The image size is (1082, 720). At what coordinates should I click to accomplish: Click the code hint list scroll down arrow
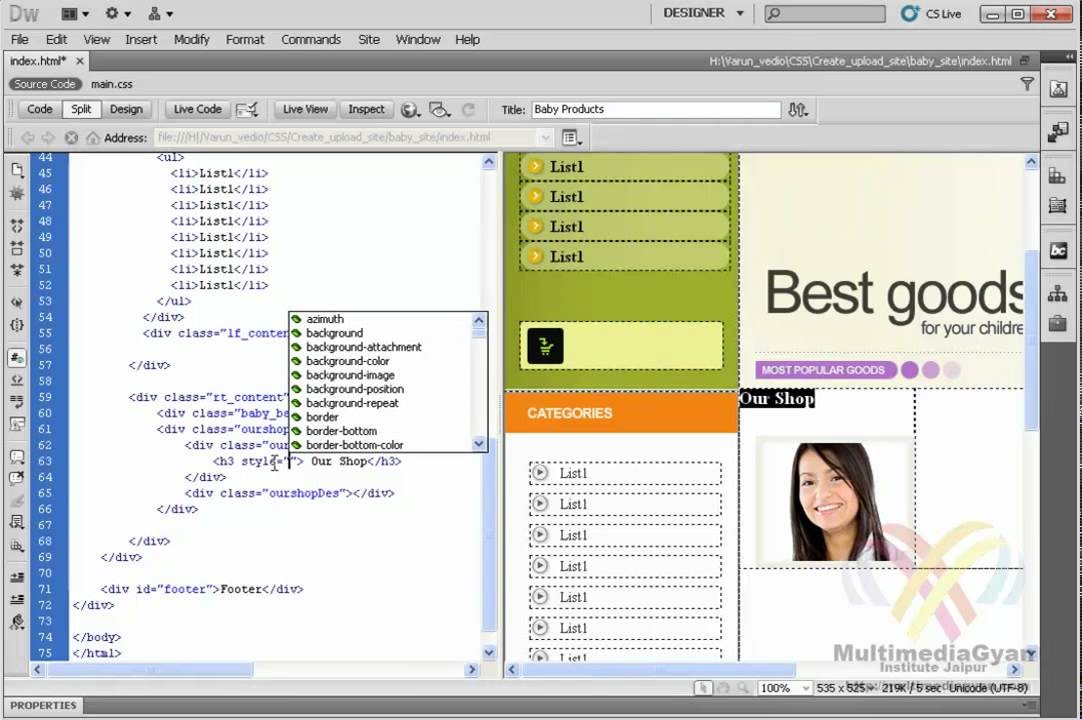(x=479, y=445)
